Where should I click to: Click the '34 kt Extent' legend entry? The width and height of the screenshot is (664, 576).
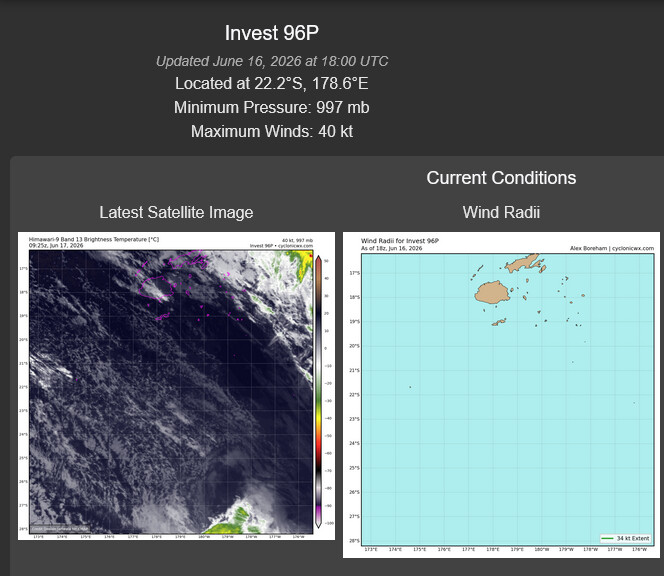(x=625, y=538)
